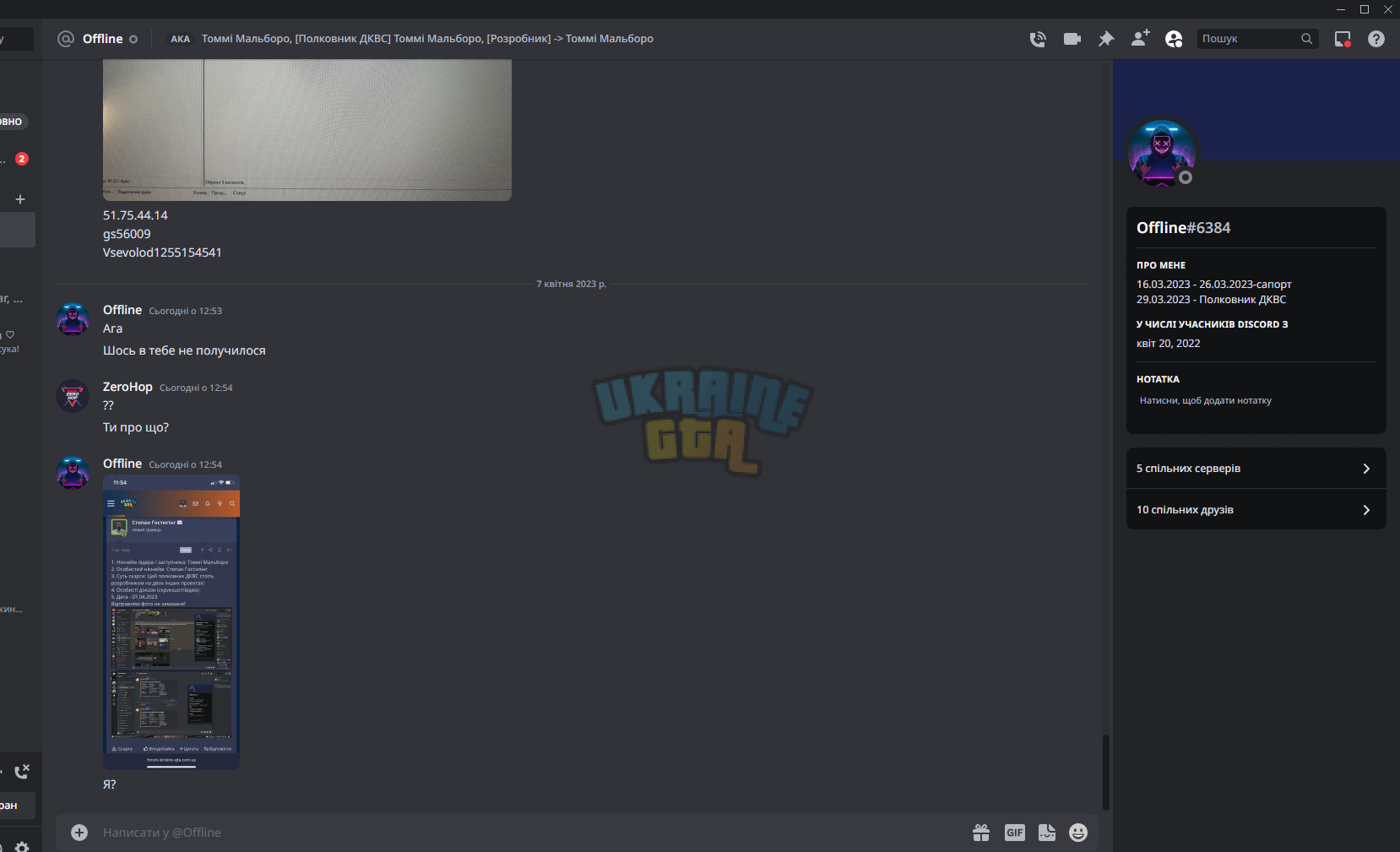
Task: Click the message text gs56009
Action: [x=127, y=234]
